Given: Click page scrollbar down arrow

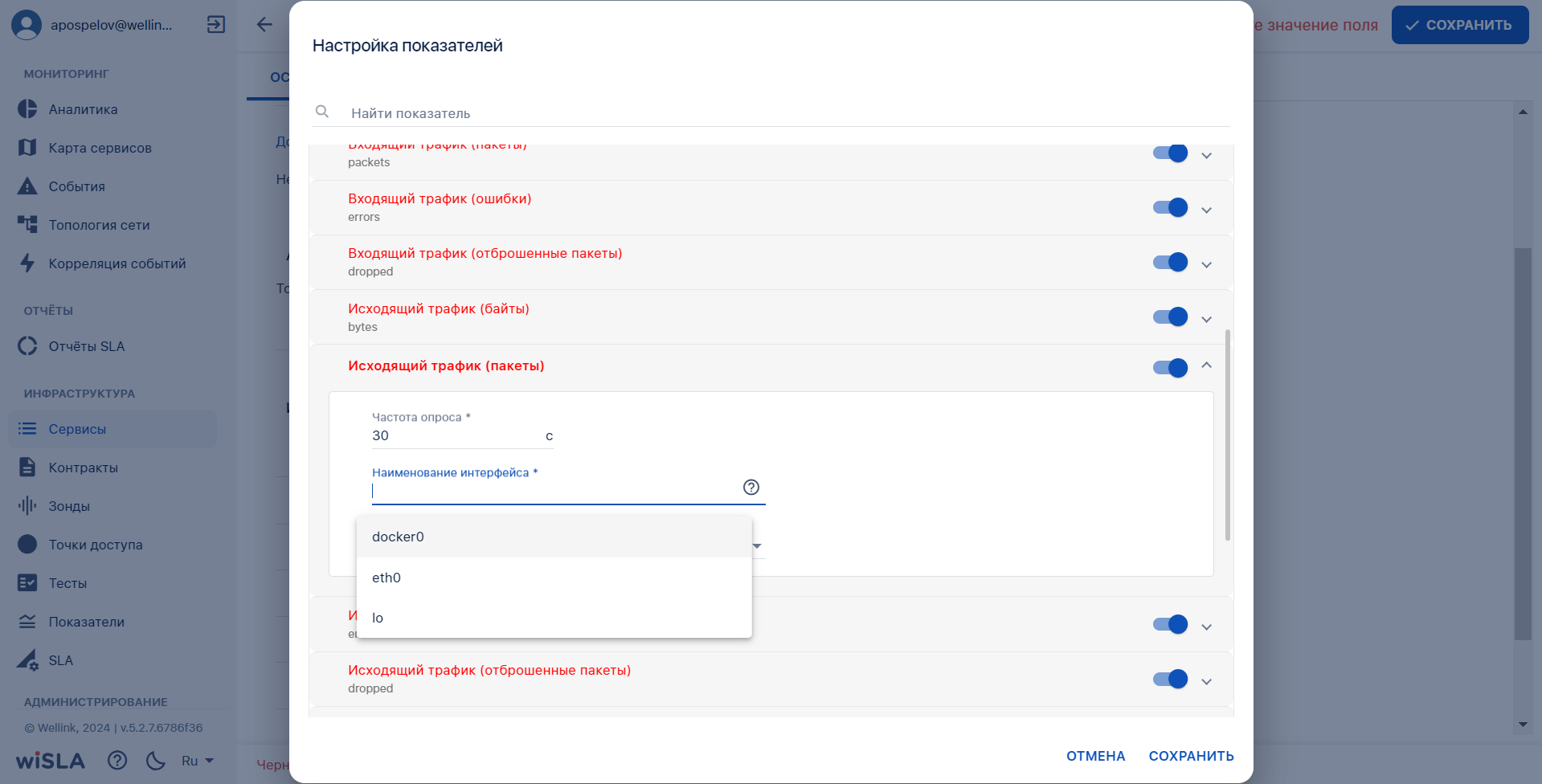Looking at the screenshot, I should 1523,725.
